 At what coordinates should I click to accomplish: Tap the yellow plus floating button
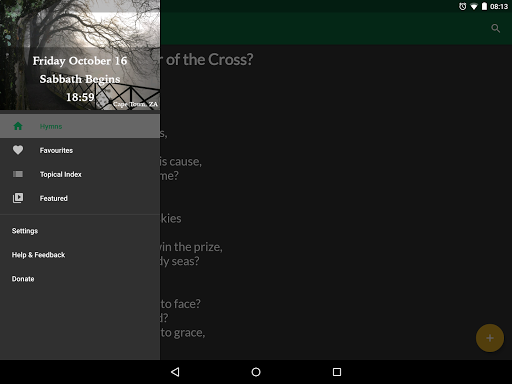(490, 338)
